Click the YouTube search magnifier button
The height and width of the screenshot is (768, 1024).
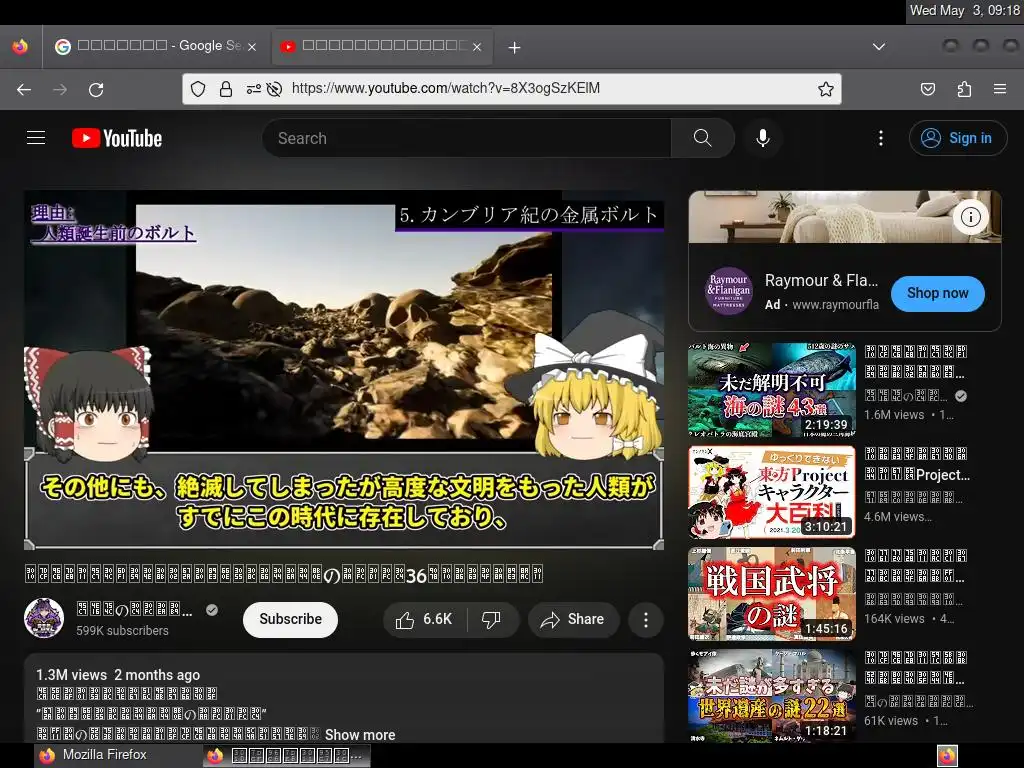pos(703,138)
